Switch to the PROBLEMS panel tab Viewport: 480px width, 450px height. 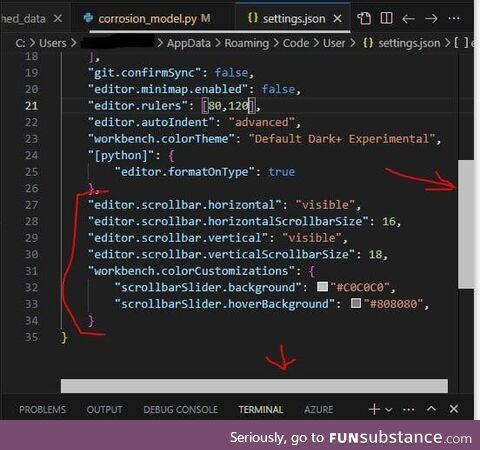(x=42, y=409)
